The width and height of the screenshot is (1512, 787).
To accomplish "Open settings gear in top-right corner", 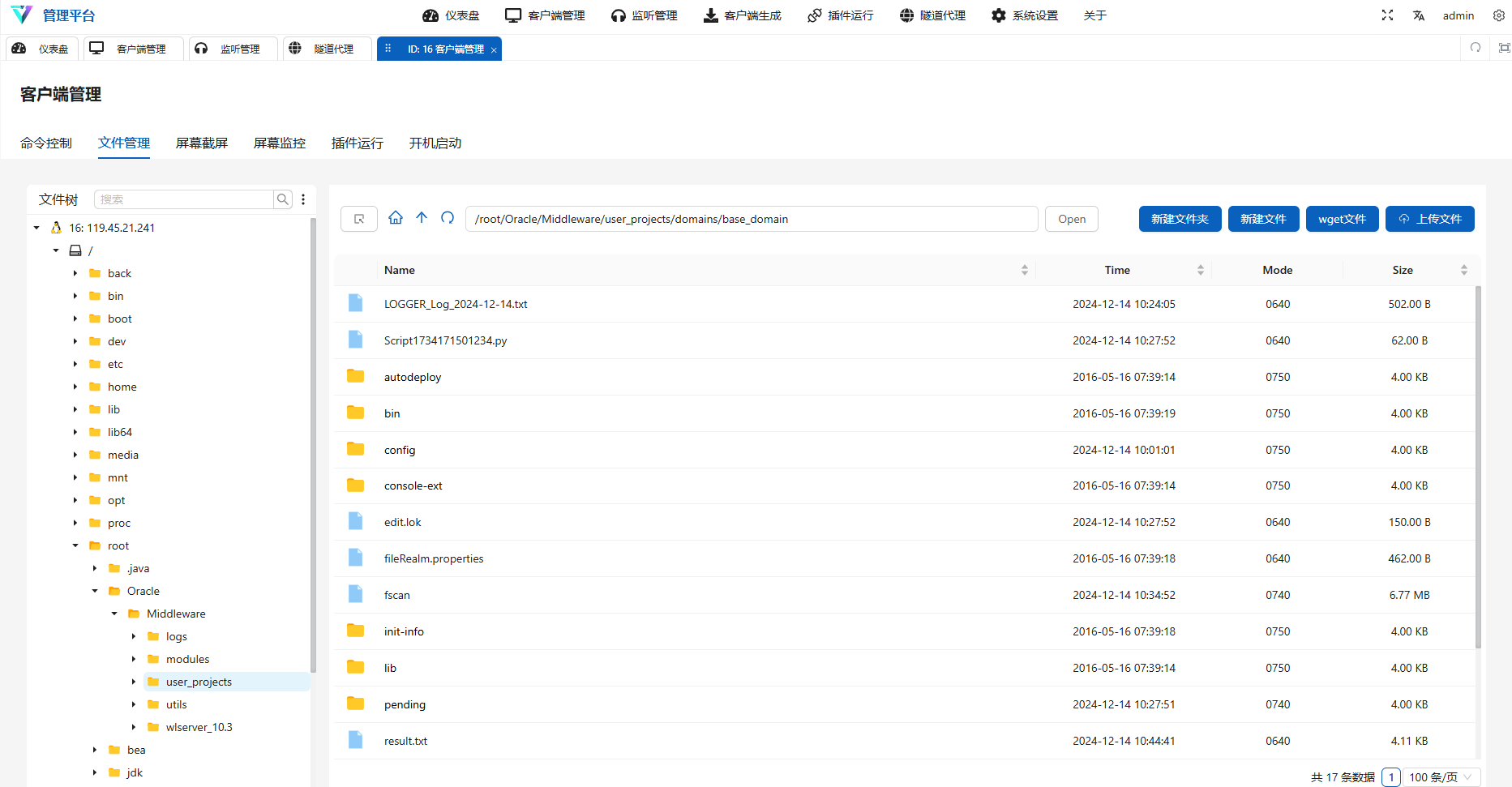I will pyautogui.click(x=1499, y=15).
